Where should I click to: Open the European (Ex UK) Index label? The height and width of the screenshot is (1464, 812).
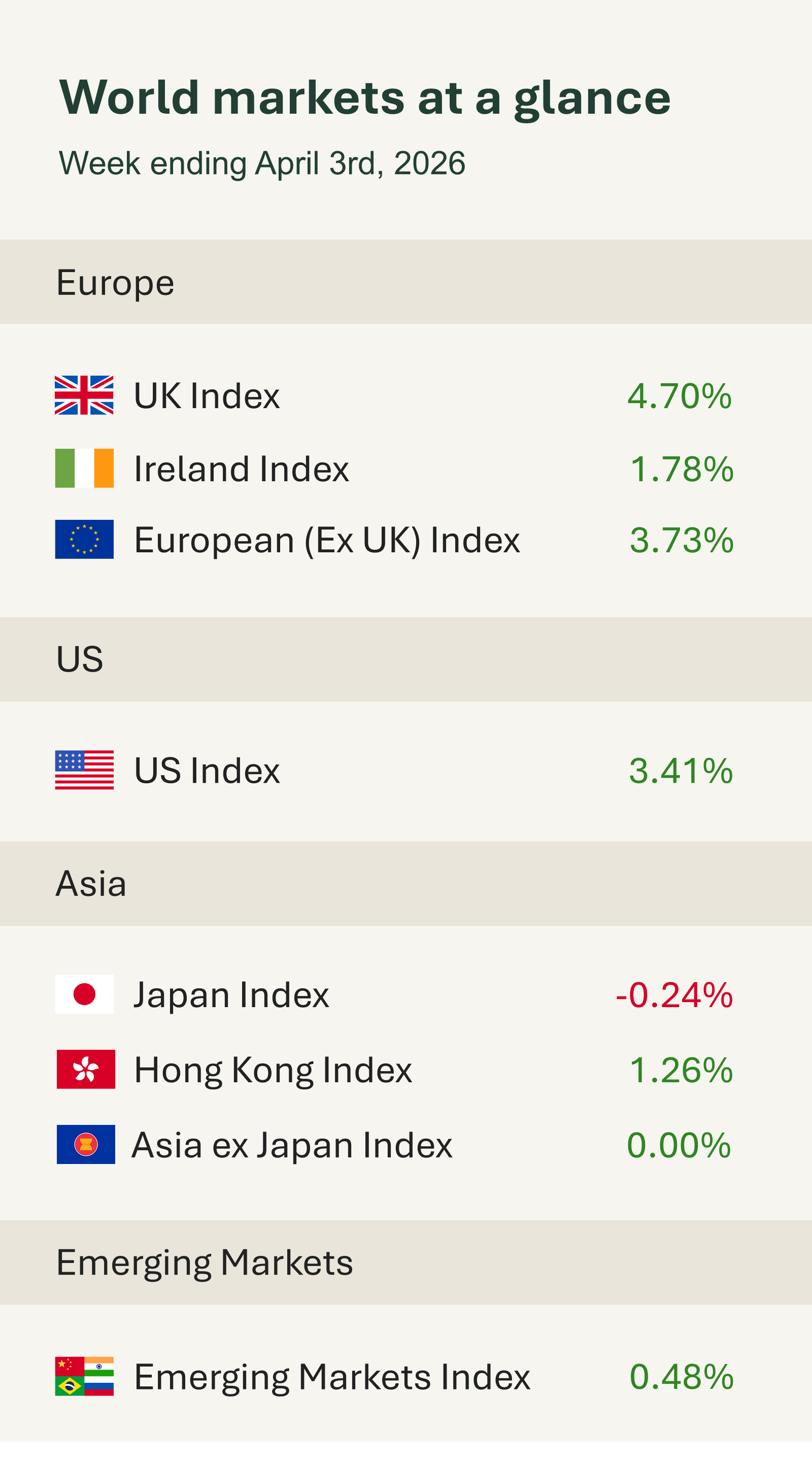[327, 540]
